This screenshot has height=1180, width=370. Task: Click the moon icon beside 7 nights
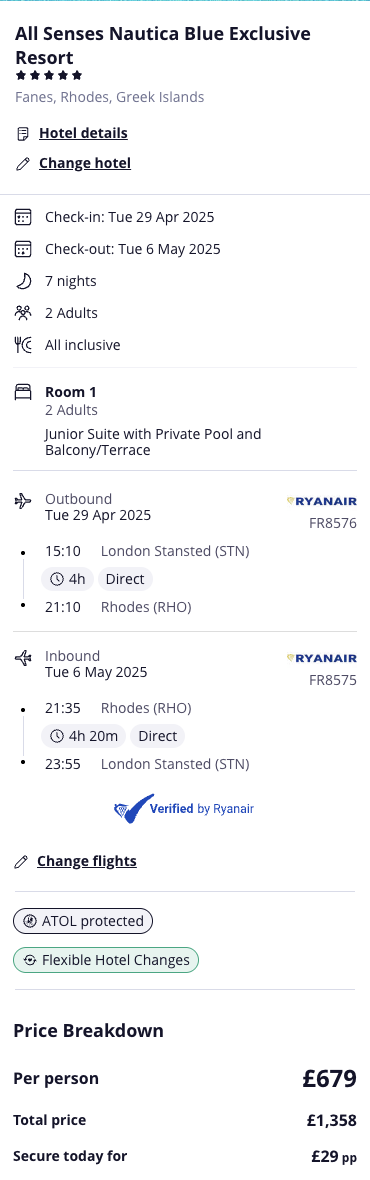23,281
